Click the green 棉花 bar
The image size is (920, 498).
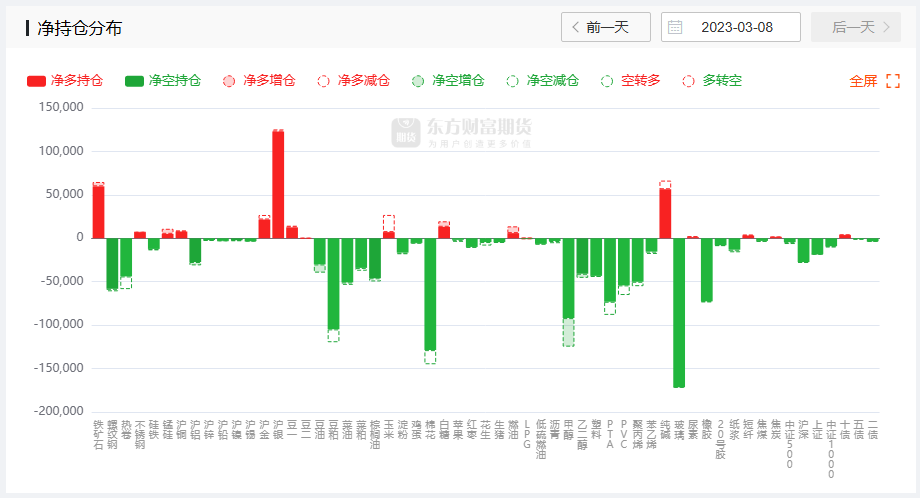tap(430, 294)
